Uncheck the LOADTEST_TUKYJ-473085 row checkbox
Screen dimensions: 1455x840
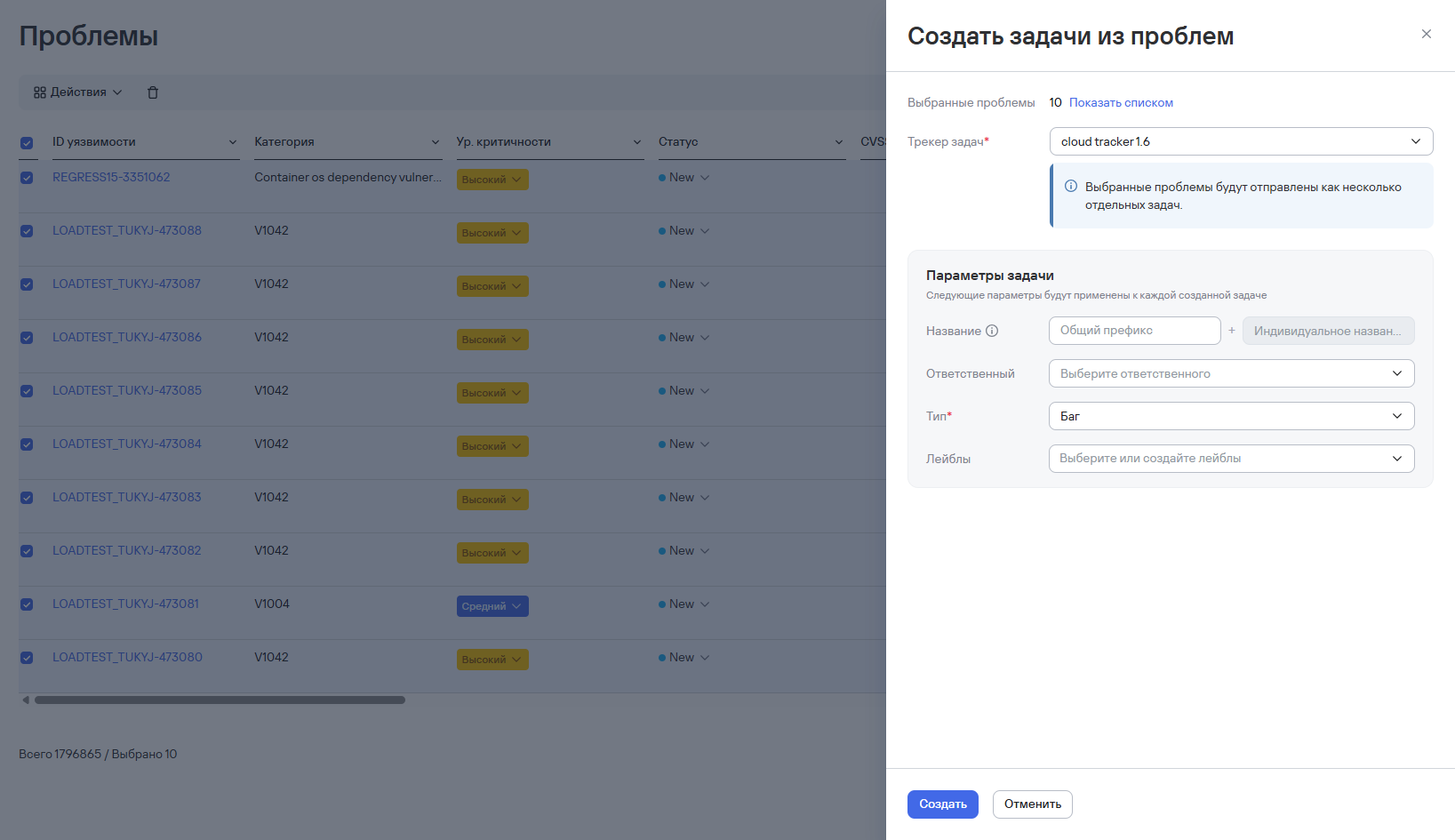click(x=27, y=391)
